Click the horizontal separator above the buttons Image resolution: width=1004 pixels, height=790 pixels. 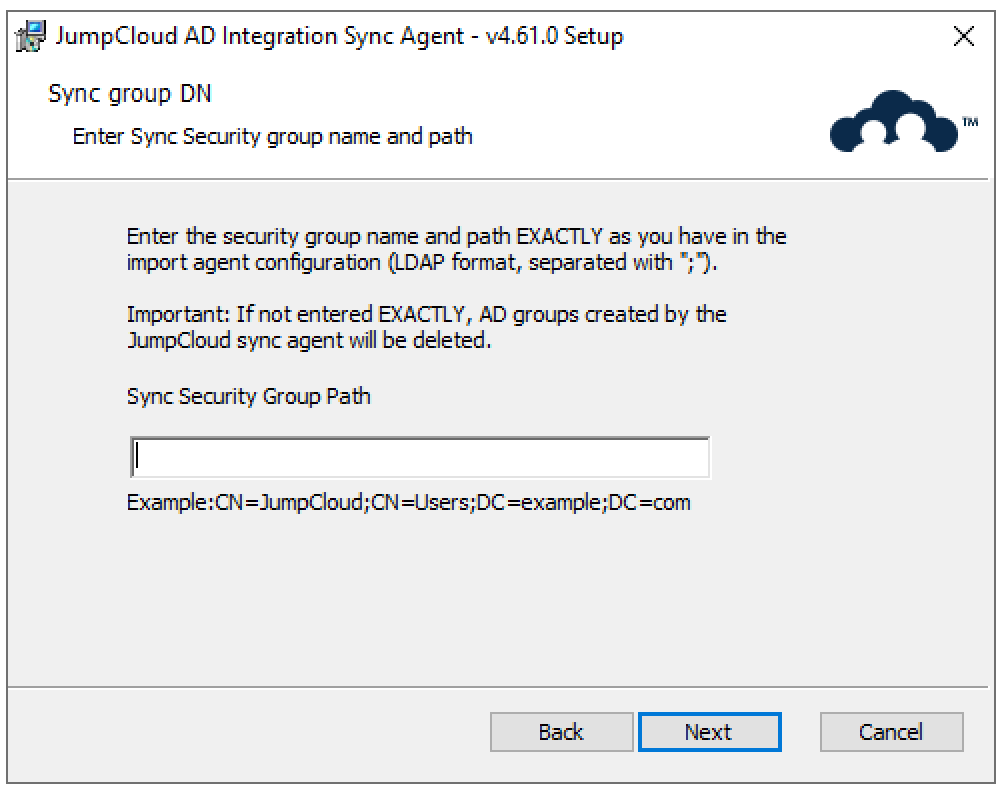(x=500, y=688)
